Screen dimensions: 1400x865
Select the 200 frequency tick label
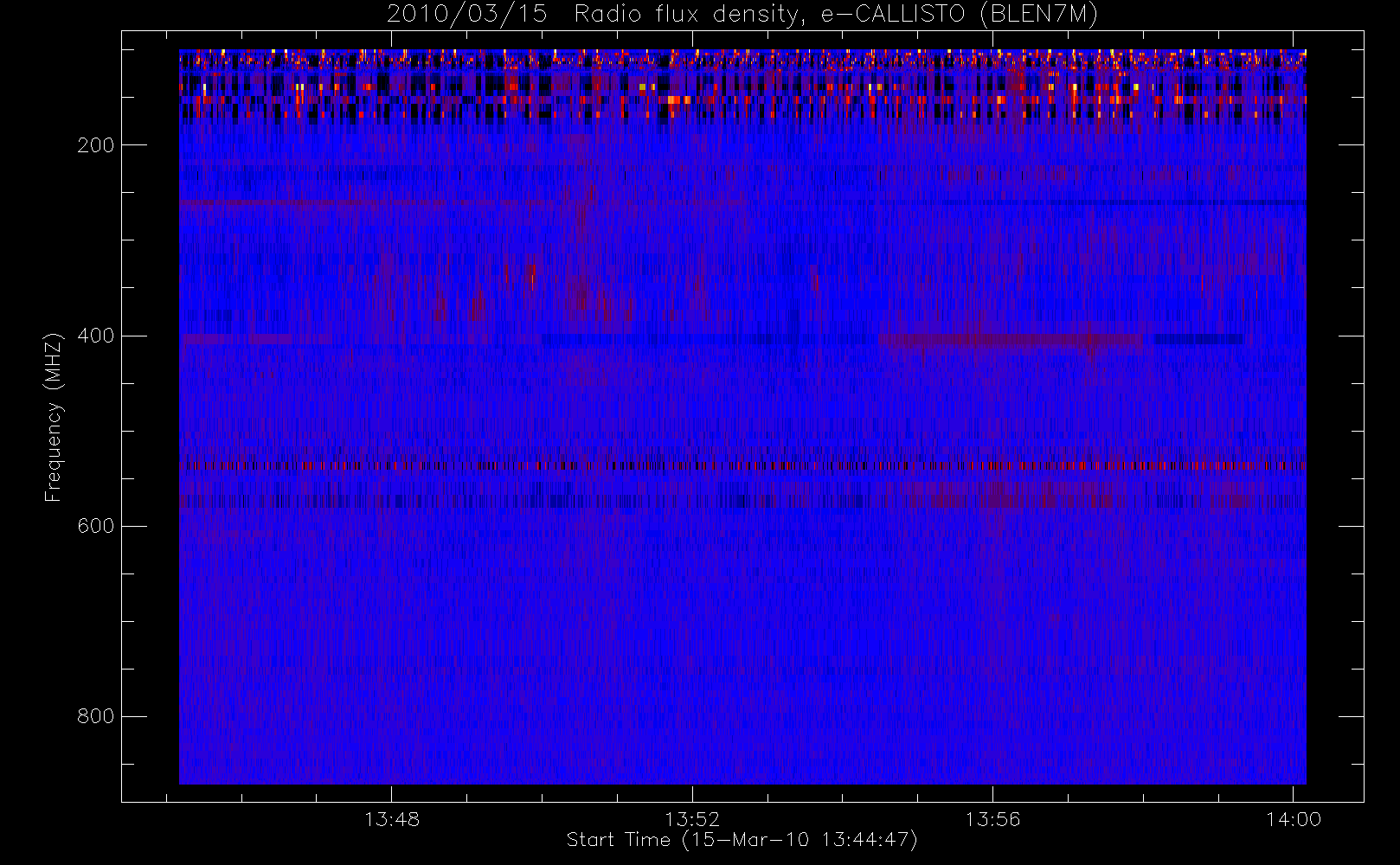click(x=95, y=145)
